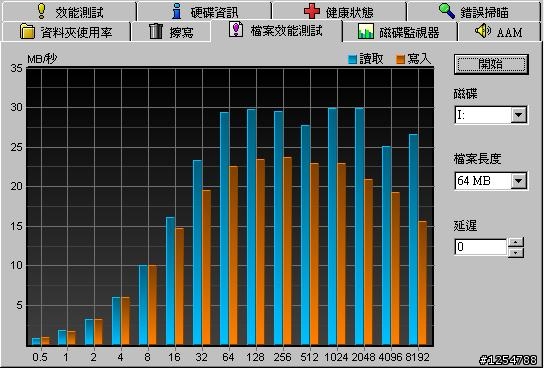544x368 pixels.
Task: Click the 檔案長度 label
Action: pyautogui.click(x=477, y=159)
